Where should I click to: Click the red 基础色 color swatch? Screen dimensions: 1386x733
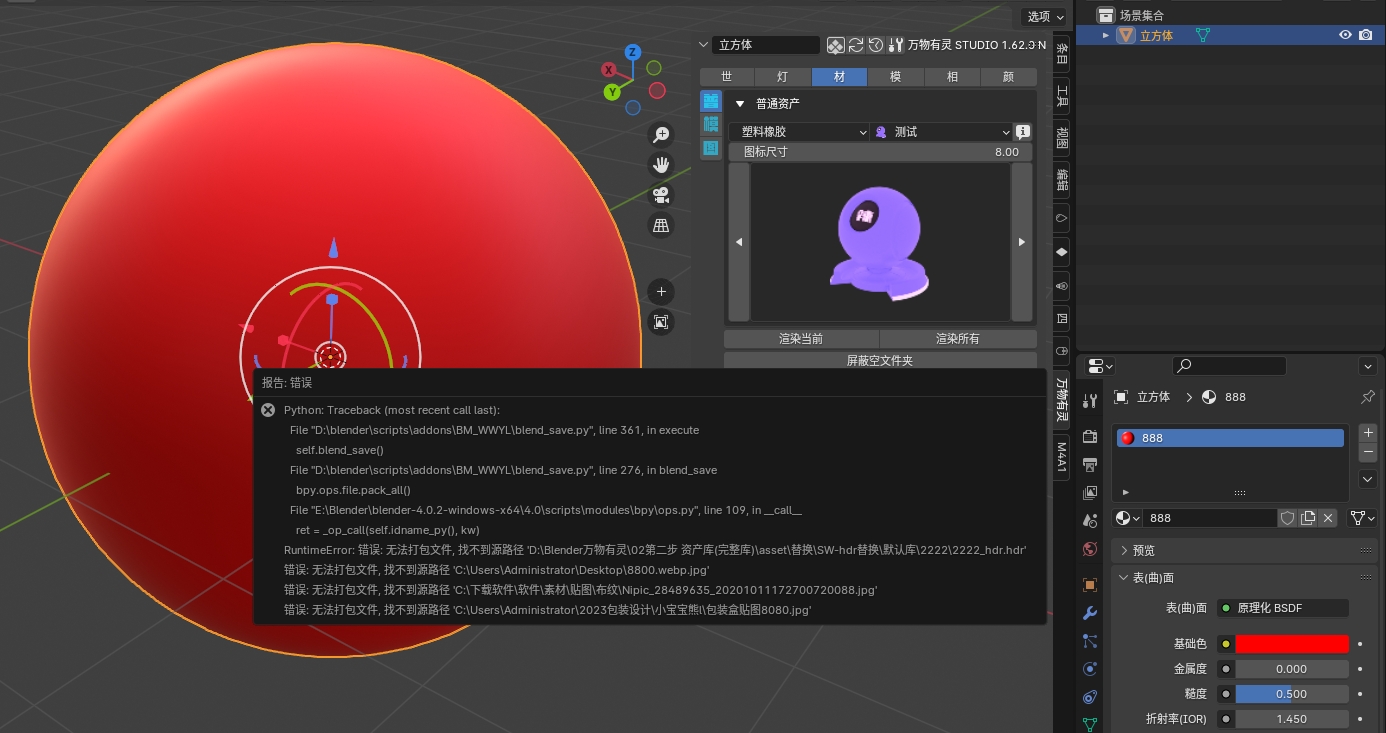(x=1292, y=644)
